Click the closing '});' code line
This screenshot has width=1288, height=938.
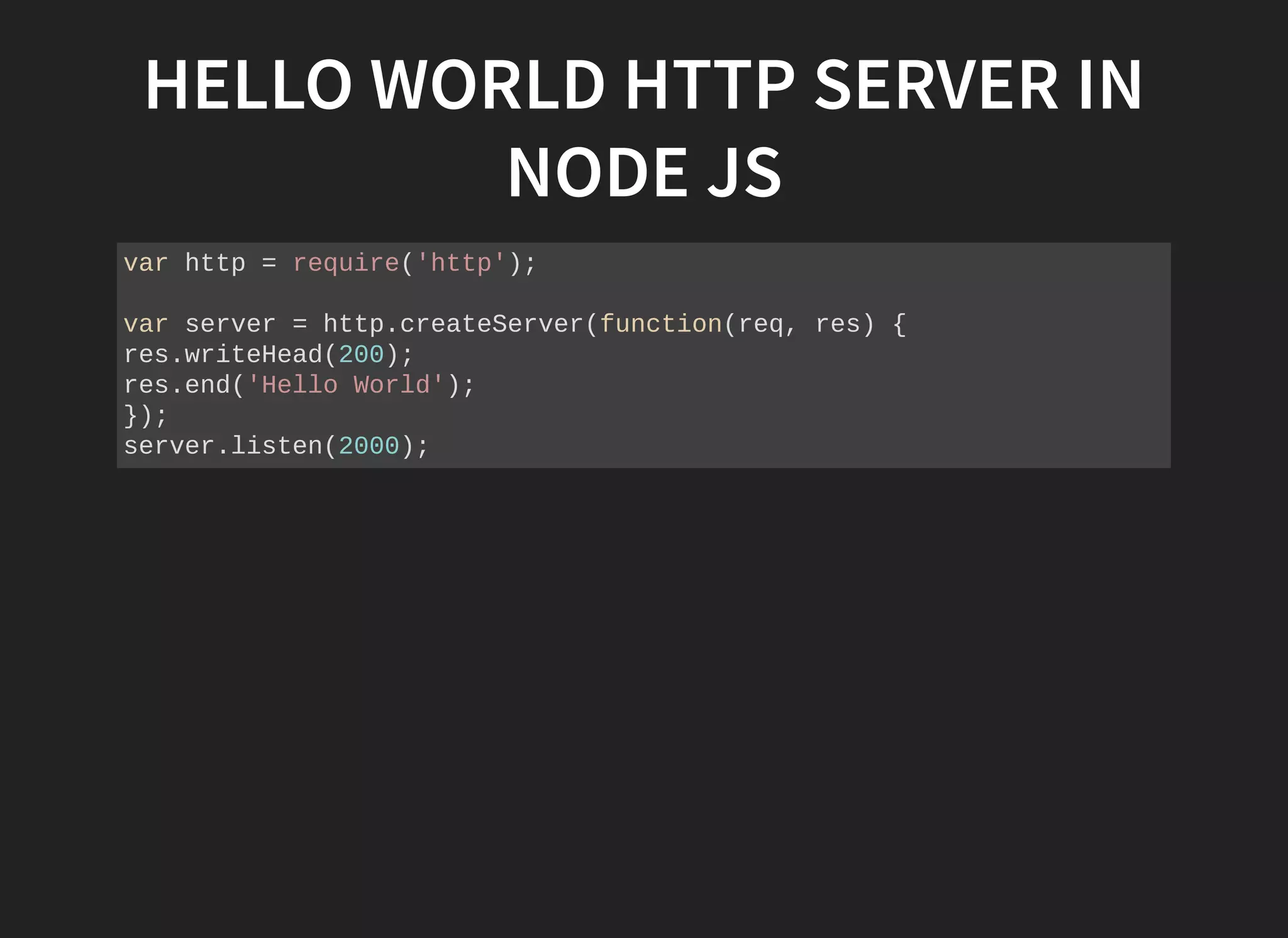pos(145,416)
